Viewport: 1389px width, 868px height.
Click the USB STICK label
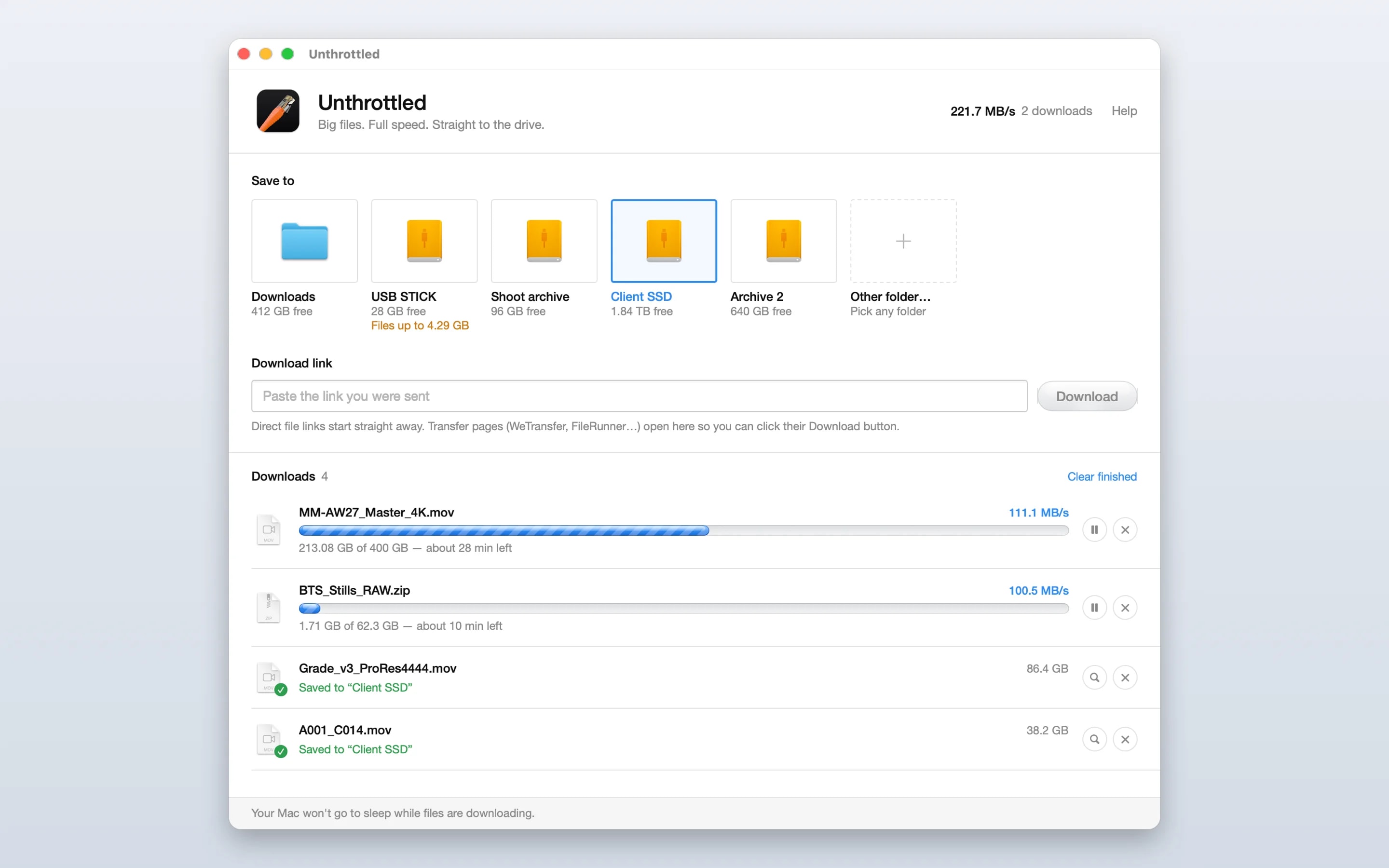404,297
